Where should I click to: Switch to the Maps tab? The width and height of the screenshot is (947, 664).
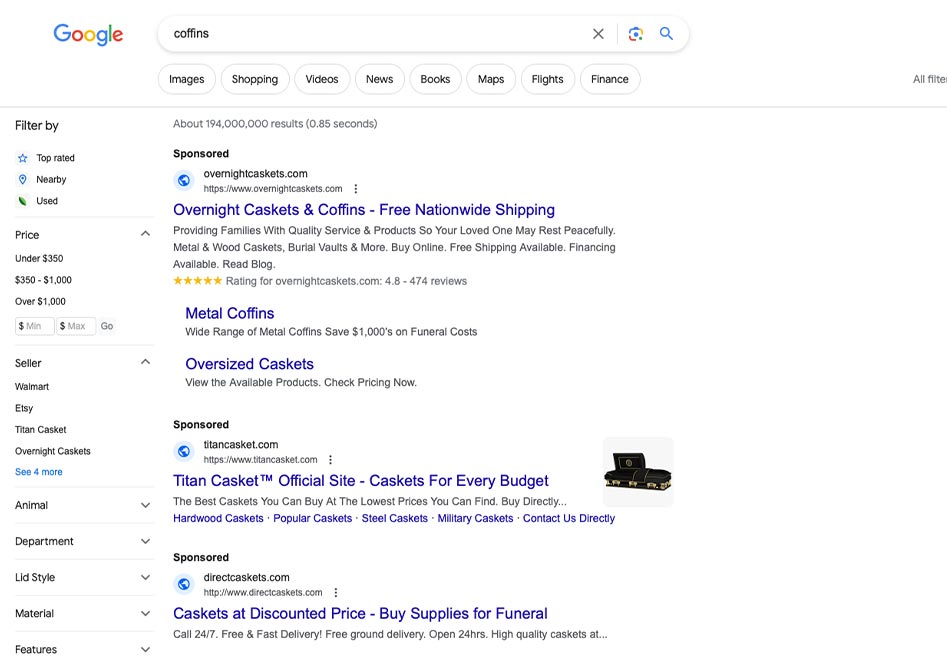coord(491,79)
